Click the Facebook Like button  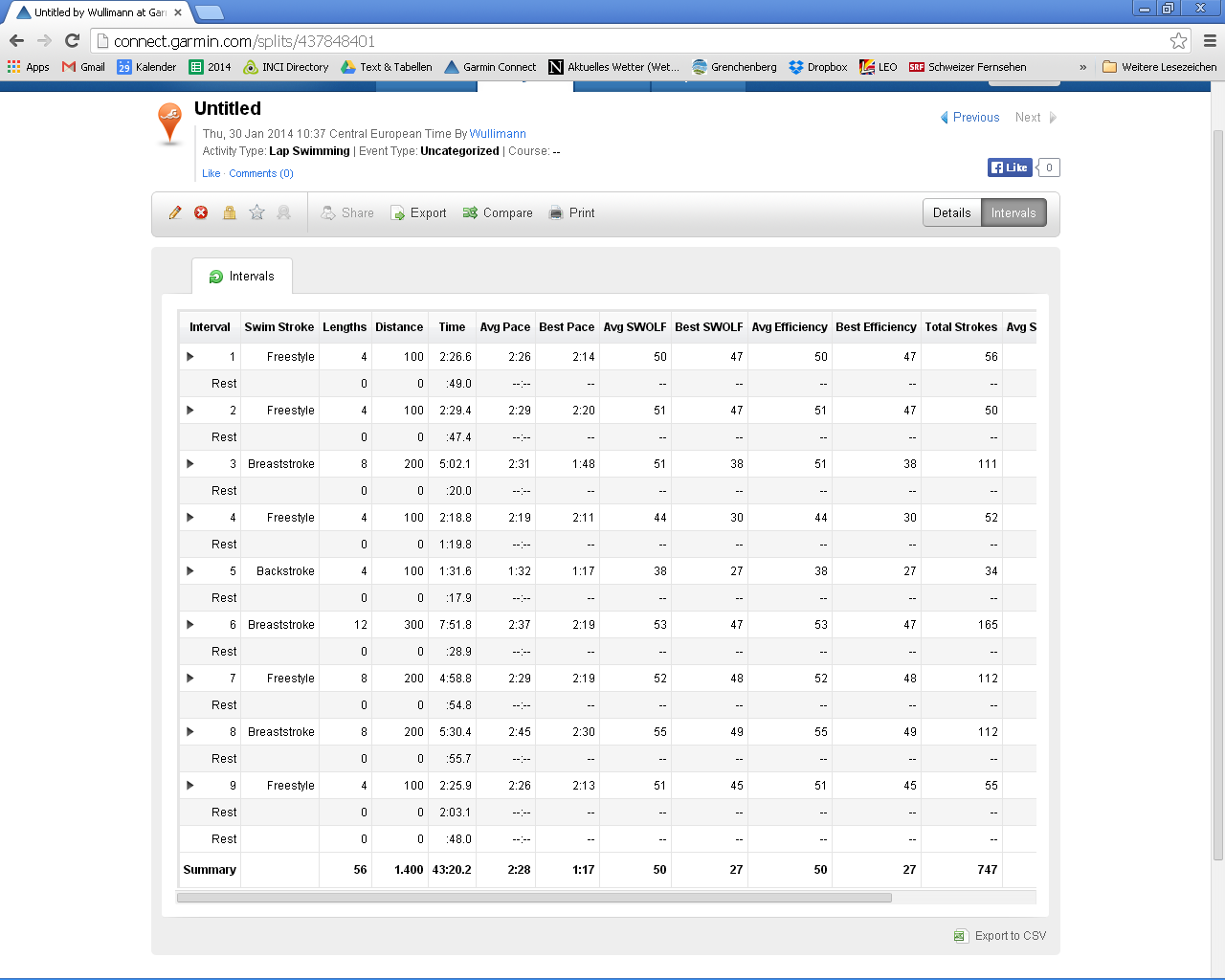[x=1010, y=167]
